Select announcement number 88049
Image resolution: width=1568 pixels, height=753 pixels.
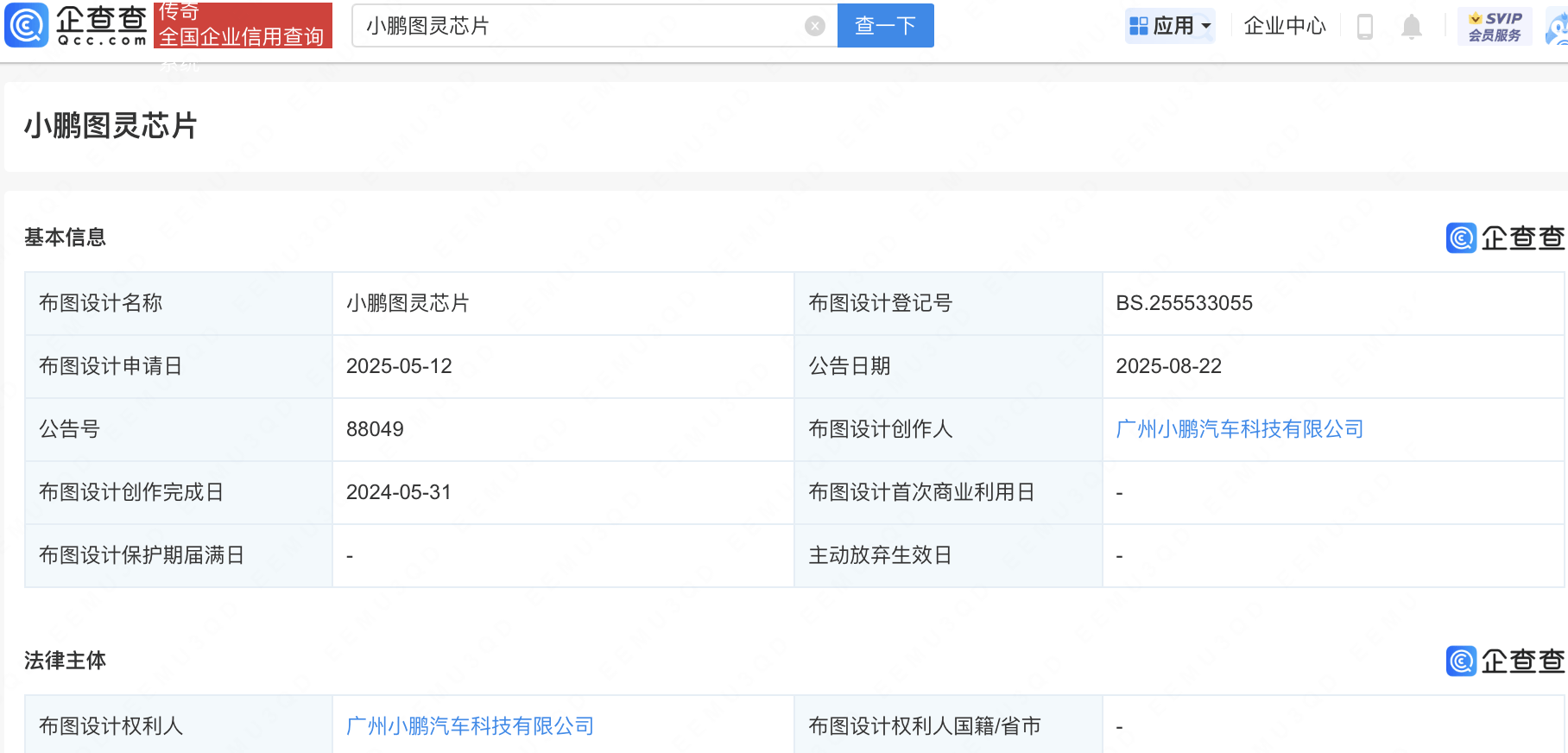click(375, 429)
